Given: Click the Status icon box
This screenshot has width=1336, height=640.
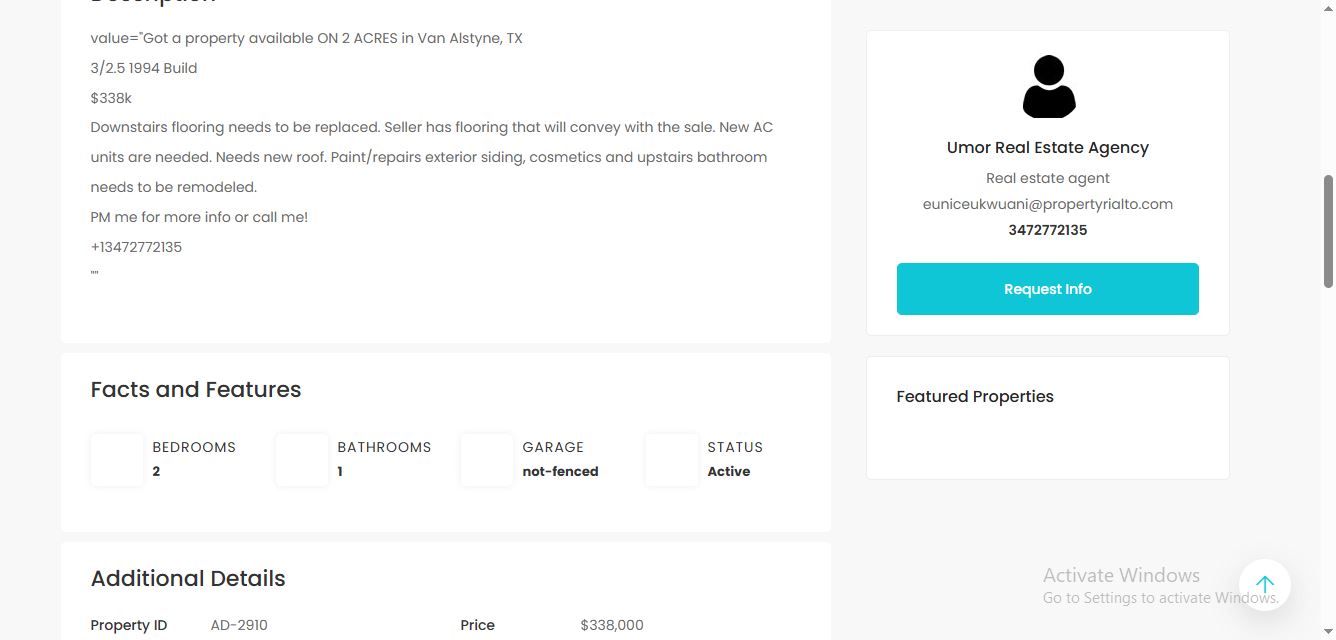Looking at the screenshot, I should click(672, 460).
